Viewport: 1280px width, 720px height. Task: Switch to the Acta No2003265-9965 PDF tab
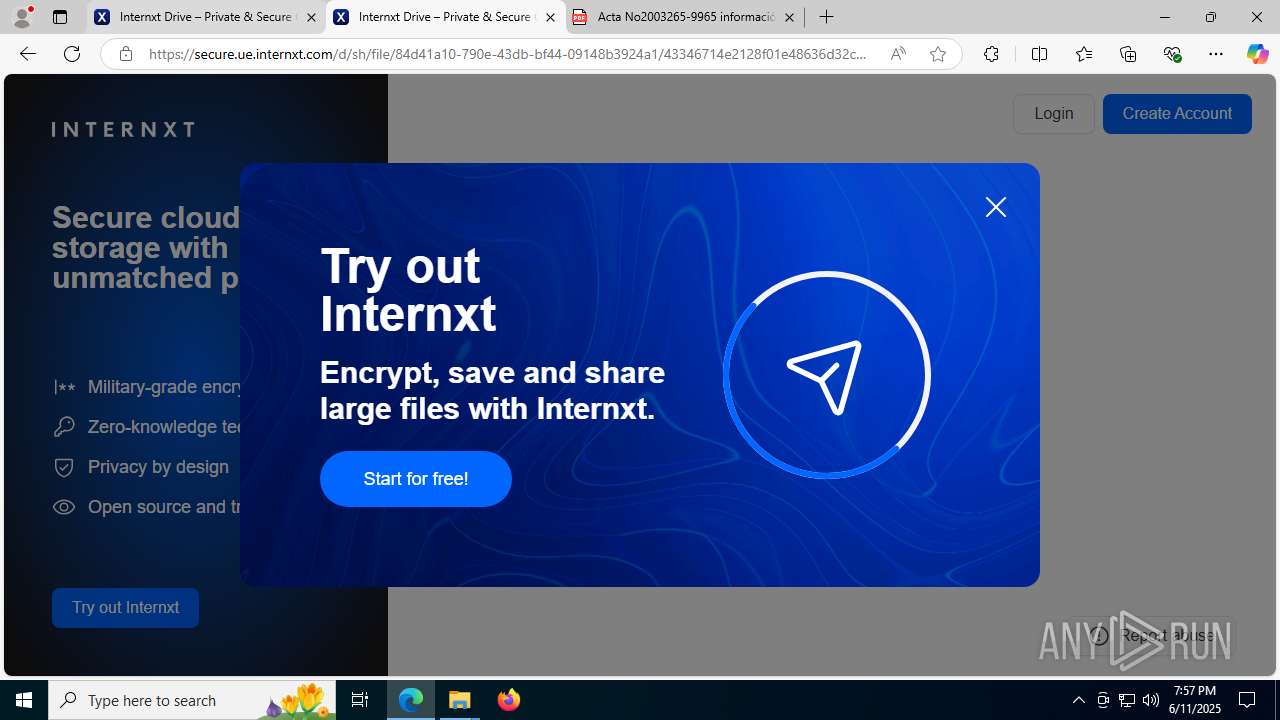pos(685,17)
